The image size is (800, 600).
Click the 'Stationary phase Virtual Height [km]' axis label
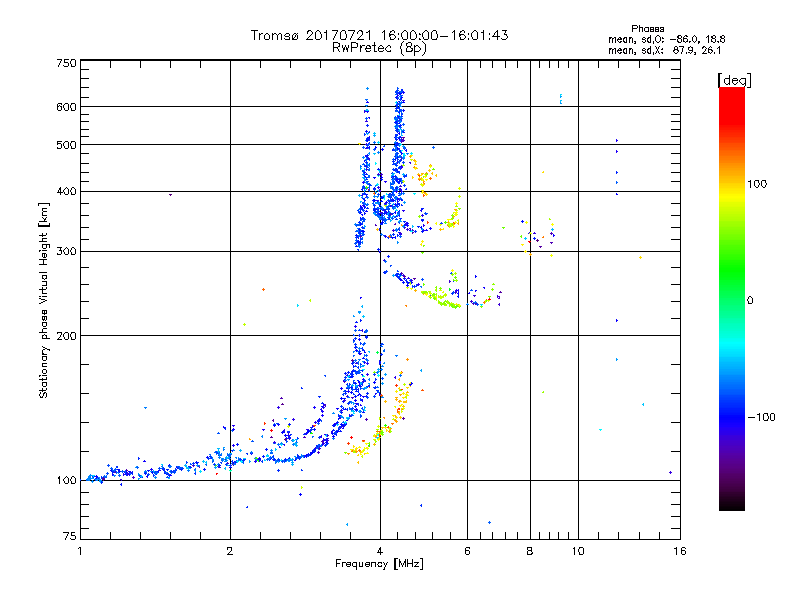click(43, 300)
